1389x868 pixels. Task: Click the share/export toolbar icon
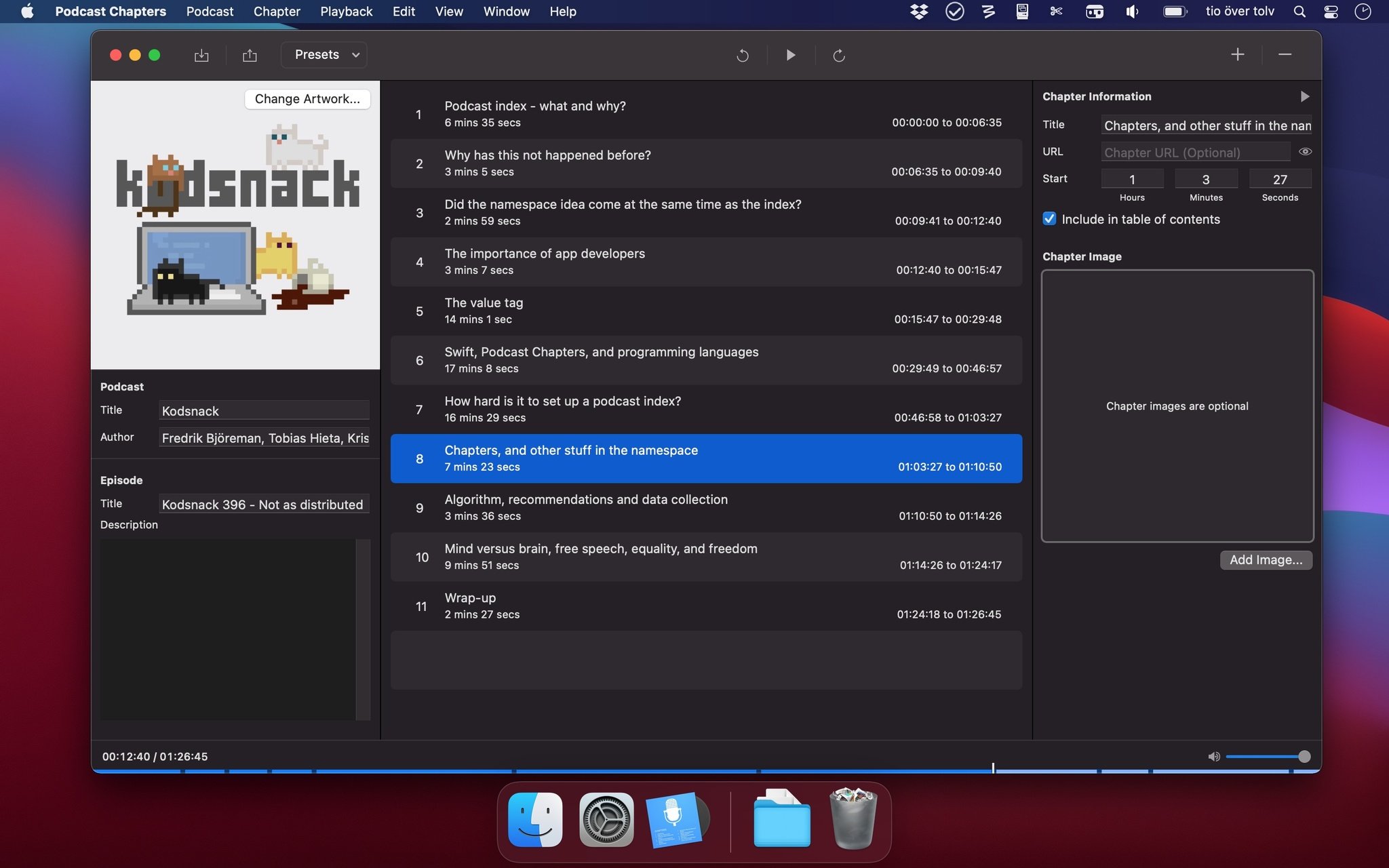(250, 56)
